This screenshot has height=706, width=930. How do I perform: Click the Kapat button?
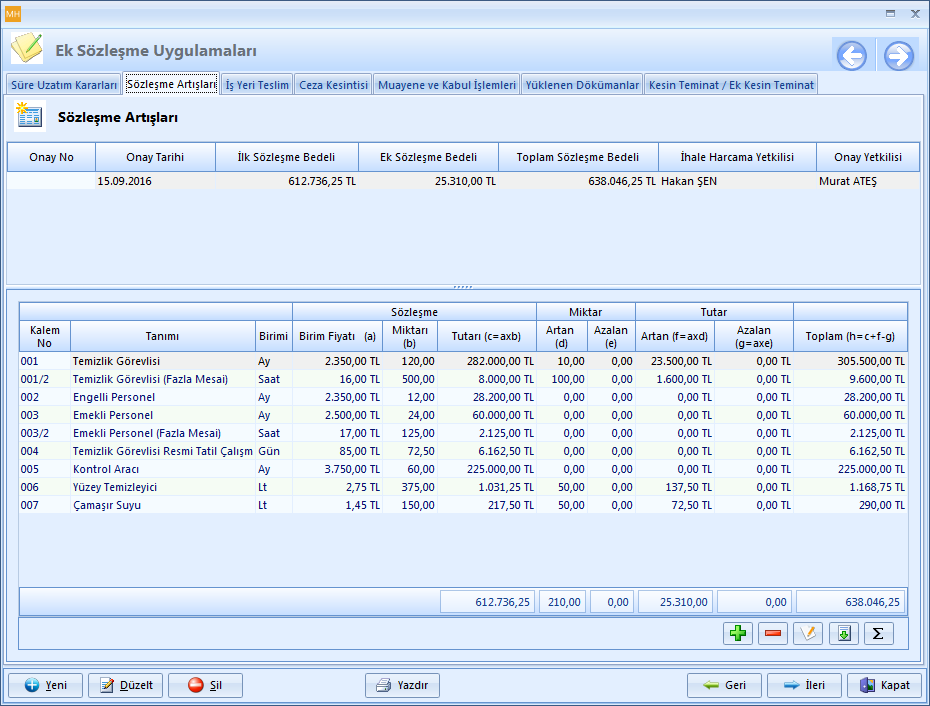coord(884,685)
